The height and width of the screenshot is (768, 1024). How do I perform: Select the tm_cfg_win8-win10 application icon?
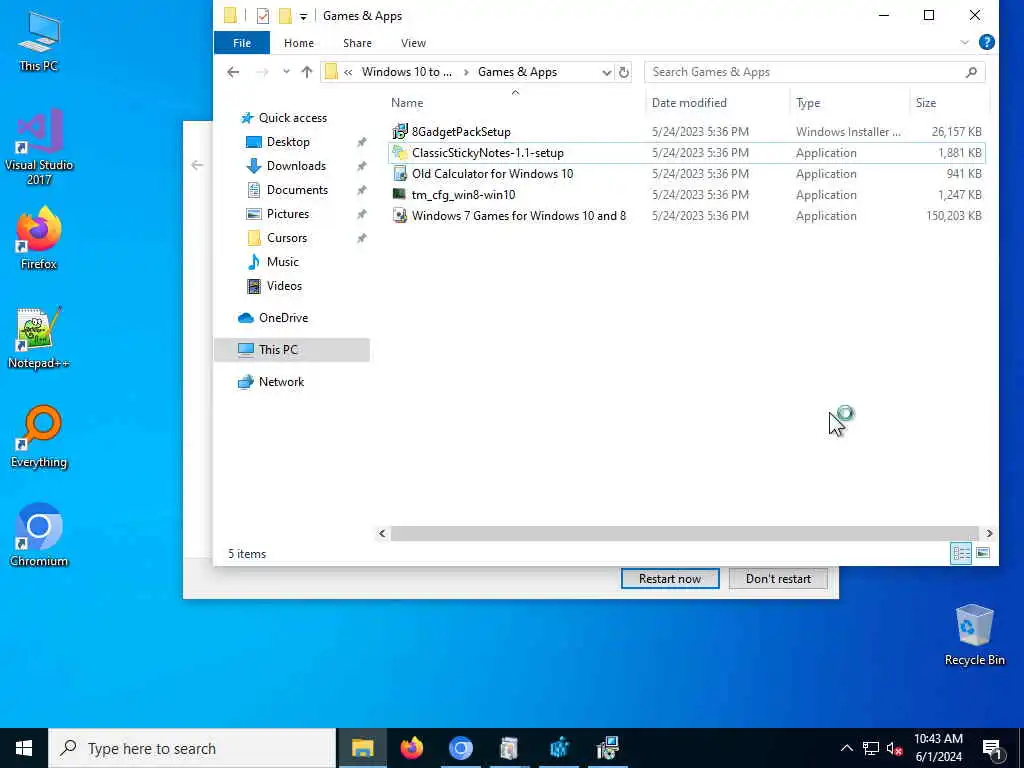[400, 195]
